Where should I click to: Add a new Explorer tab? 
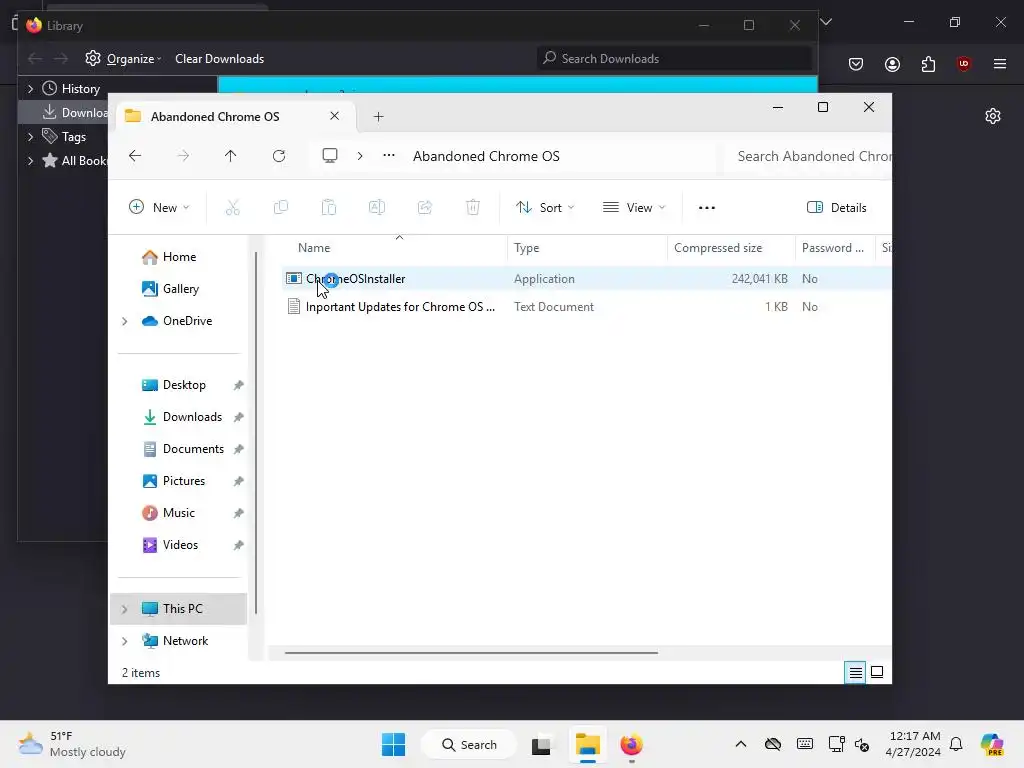pyautogui.click(x=378, y=117)
